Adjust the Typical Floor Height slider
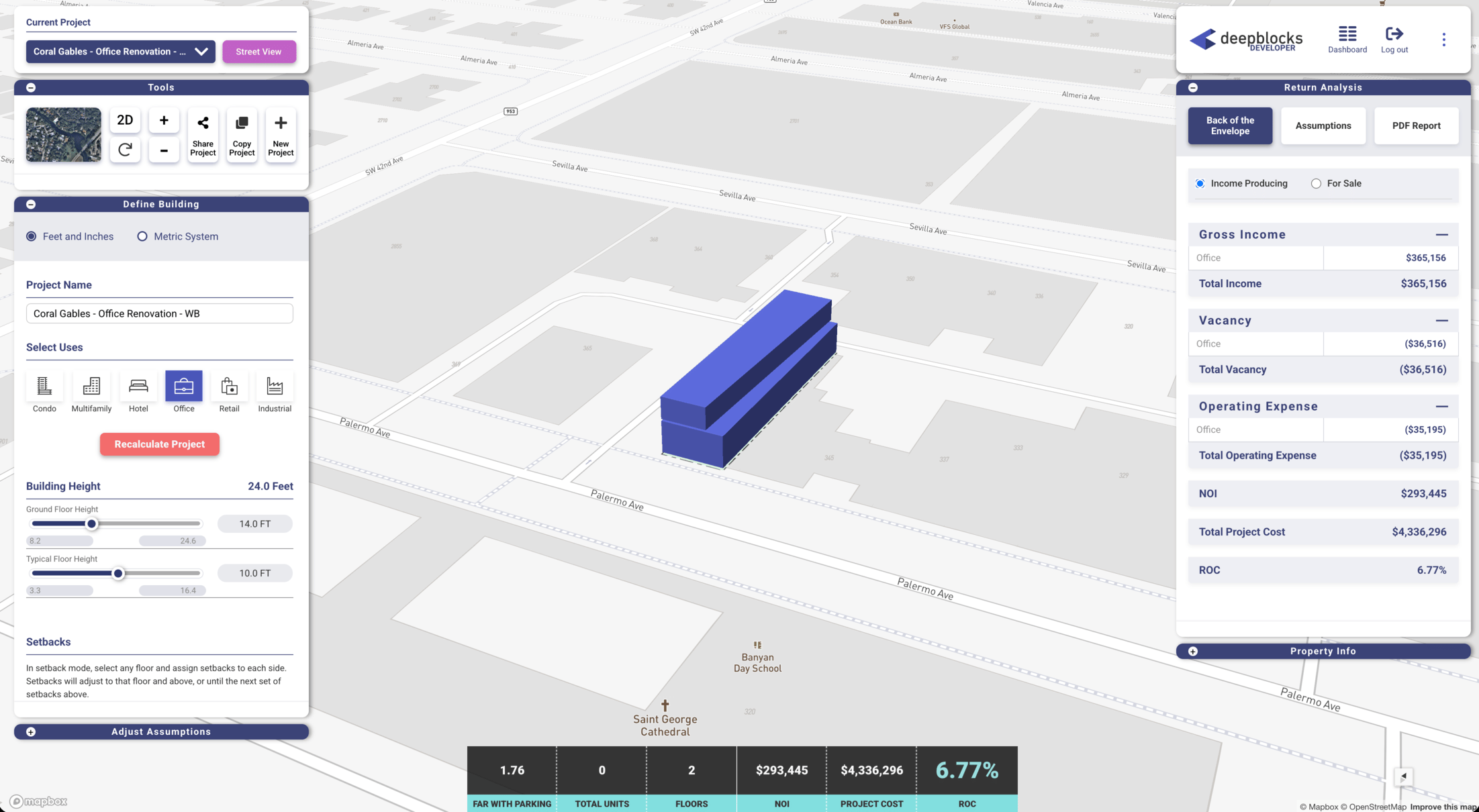This screenshot has height=812, width=1479. [118, 573]
